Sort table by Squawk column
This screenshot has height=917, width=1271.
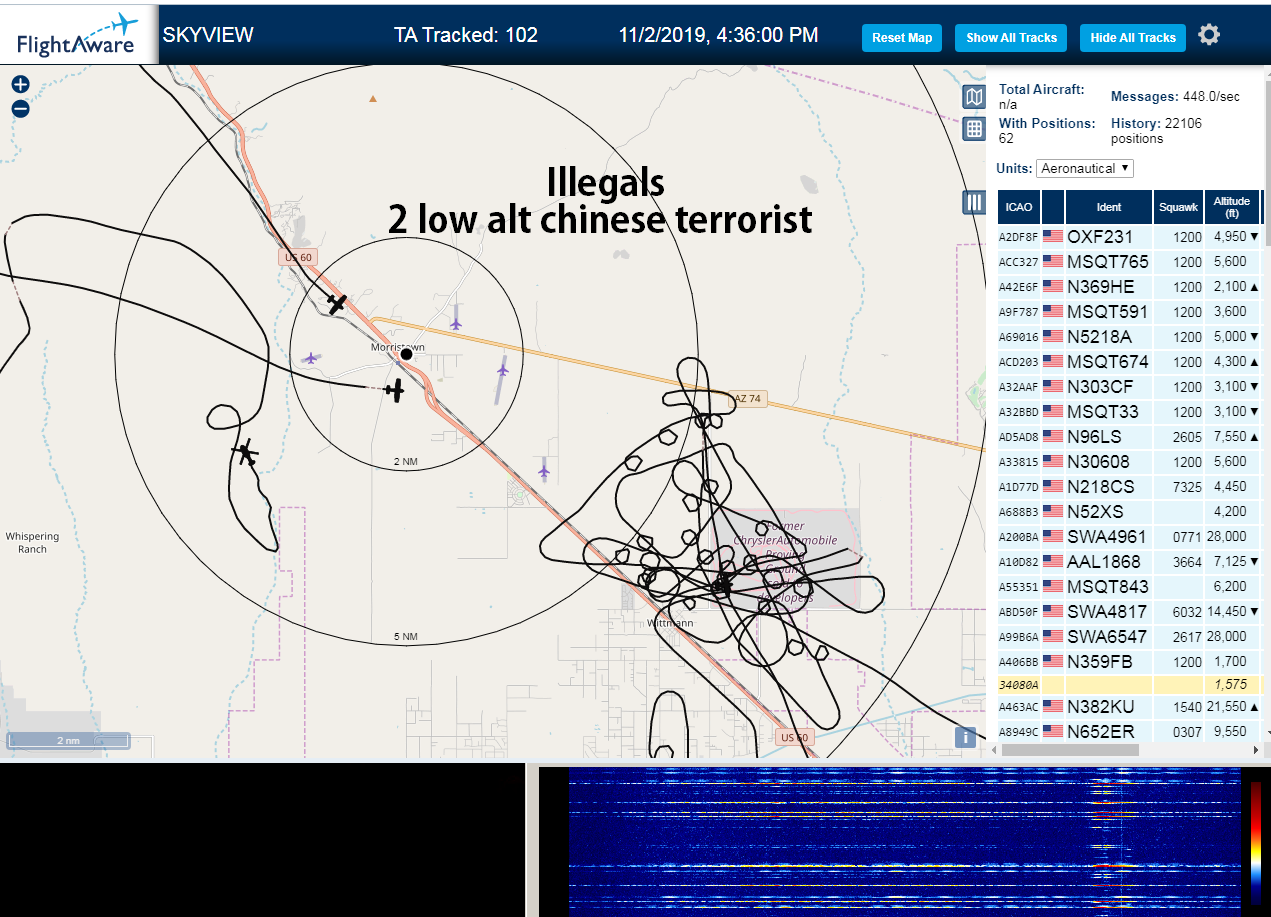pyautogui.click(x=1178, y=207)
